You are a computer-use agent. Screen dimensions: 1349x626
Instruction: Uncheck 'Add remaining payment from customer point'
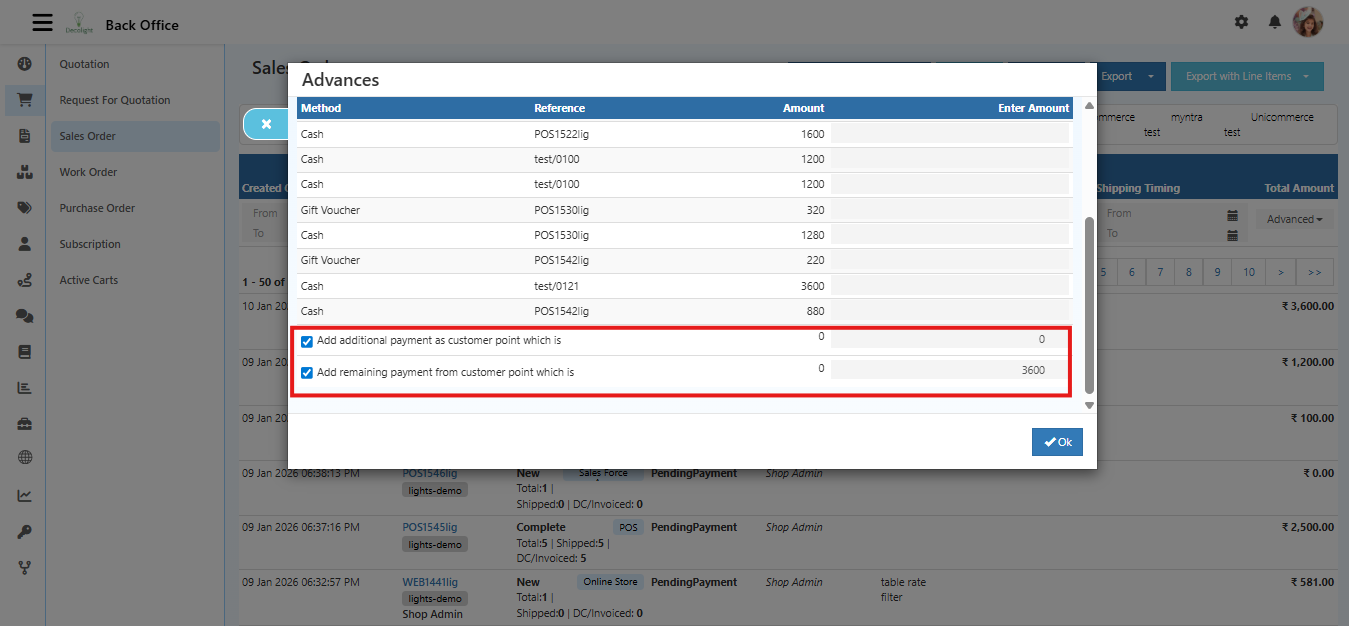tap(307, 373)
